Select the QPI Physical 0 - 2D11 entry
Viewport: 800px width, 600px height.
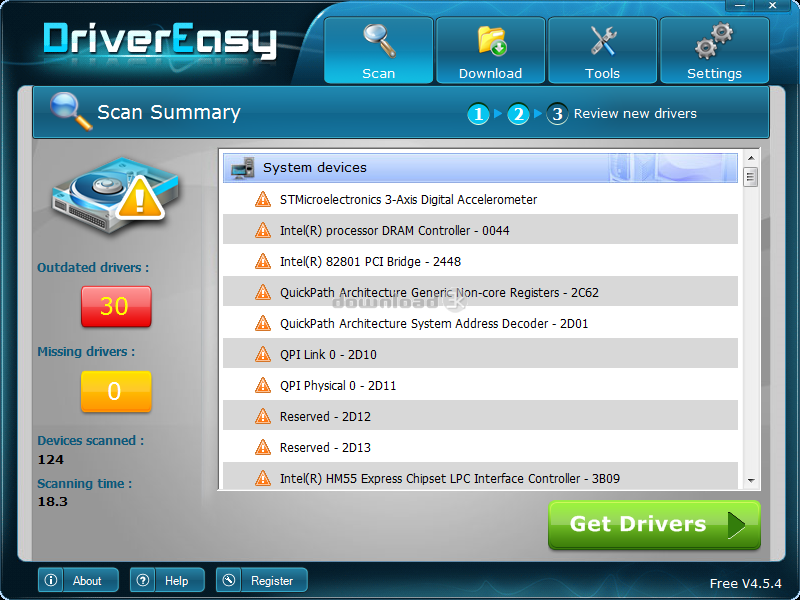(480, 386)
